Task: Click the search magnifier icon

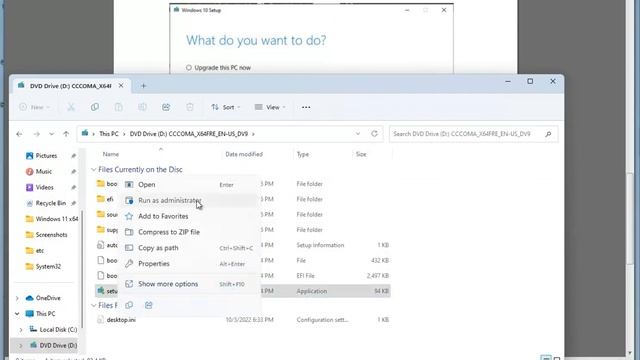Action: click(548, 134)
